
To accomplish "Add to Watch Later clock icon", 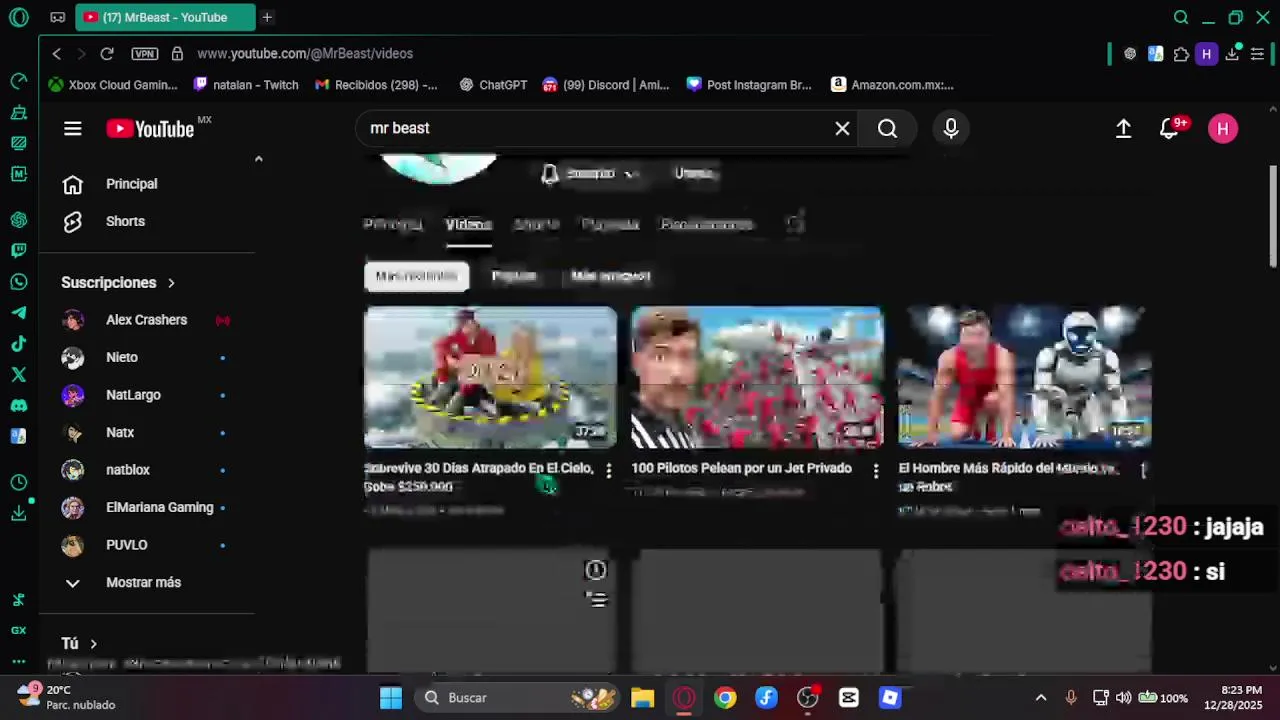I will 595,570.
